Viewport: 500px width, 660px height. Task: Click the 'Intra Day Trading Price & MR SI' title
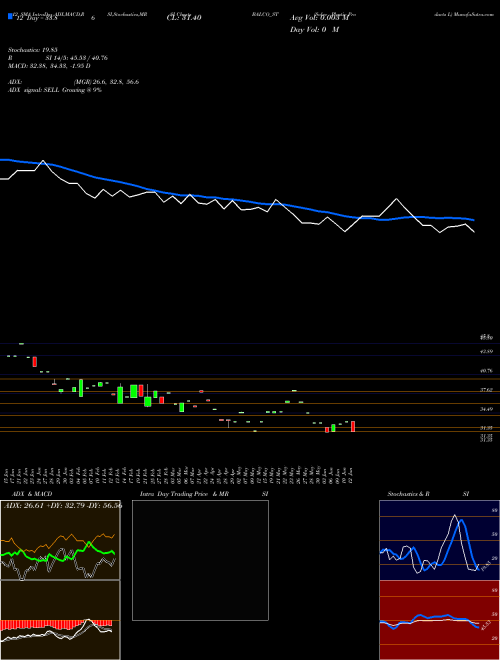(204, 494)
